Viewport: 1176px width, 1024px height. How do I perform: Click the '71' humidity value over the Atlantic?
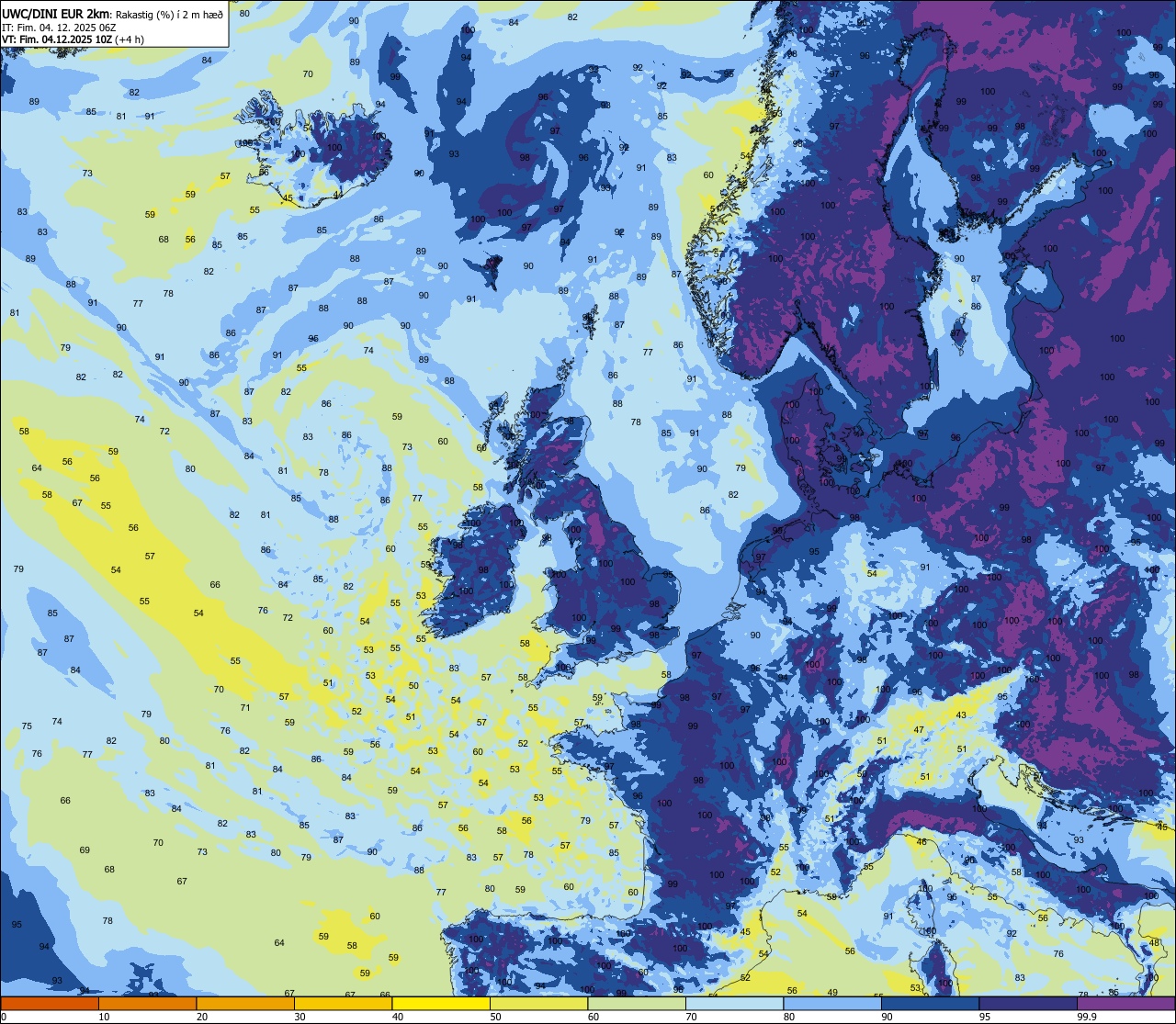(x=245, y=707)
